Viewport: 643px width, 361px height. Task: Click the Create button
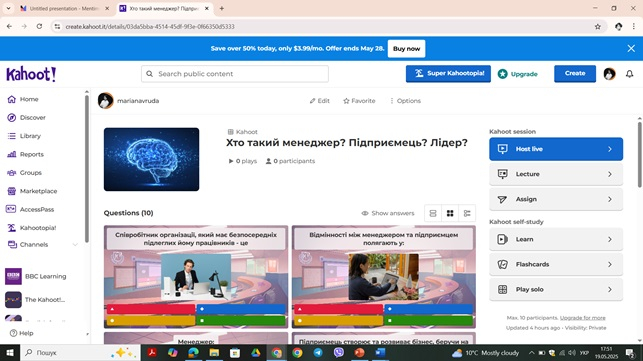click(575, 74)
